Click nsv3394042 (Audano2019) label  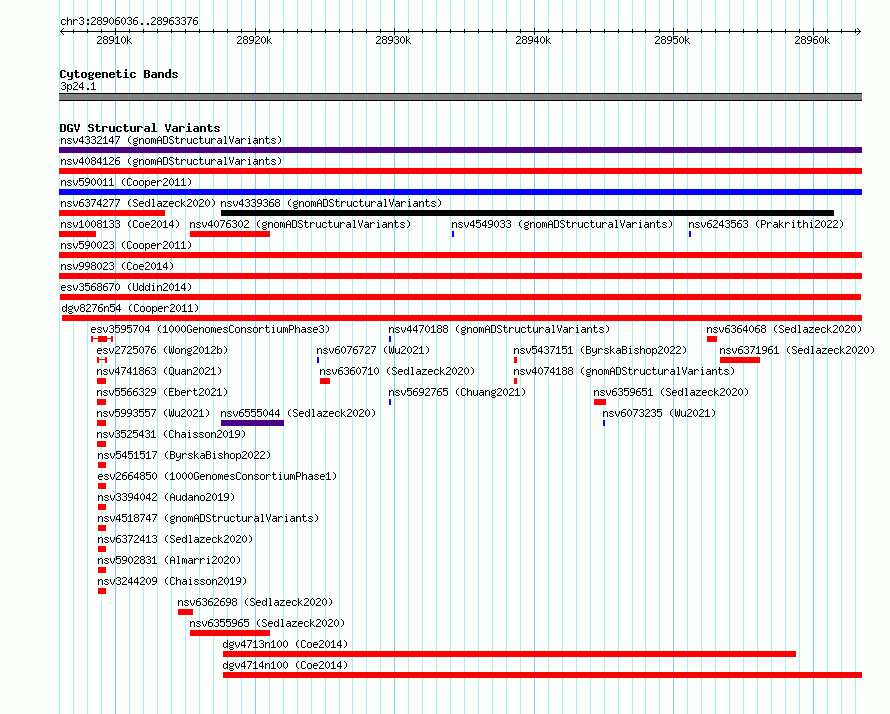pos(166,497)
